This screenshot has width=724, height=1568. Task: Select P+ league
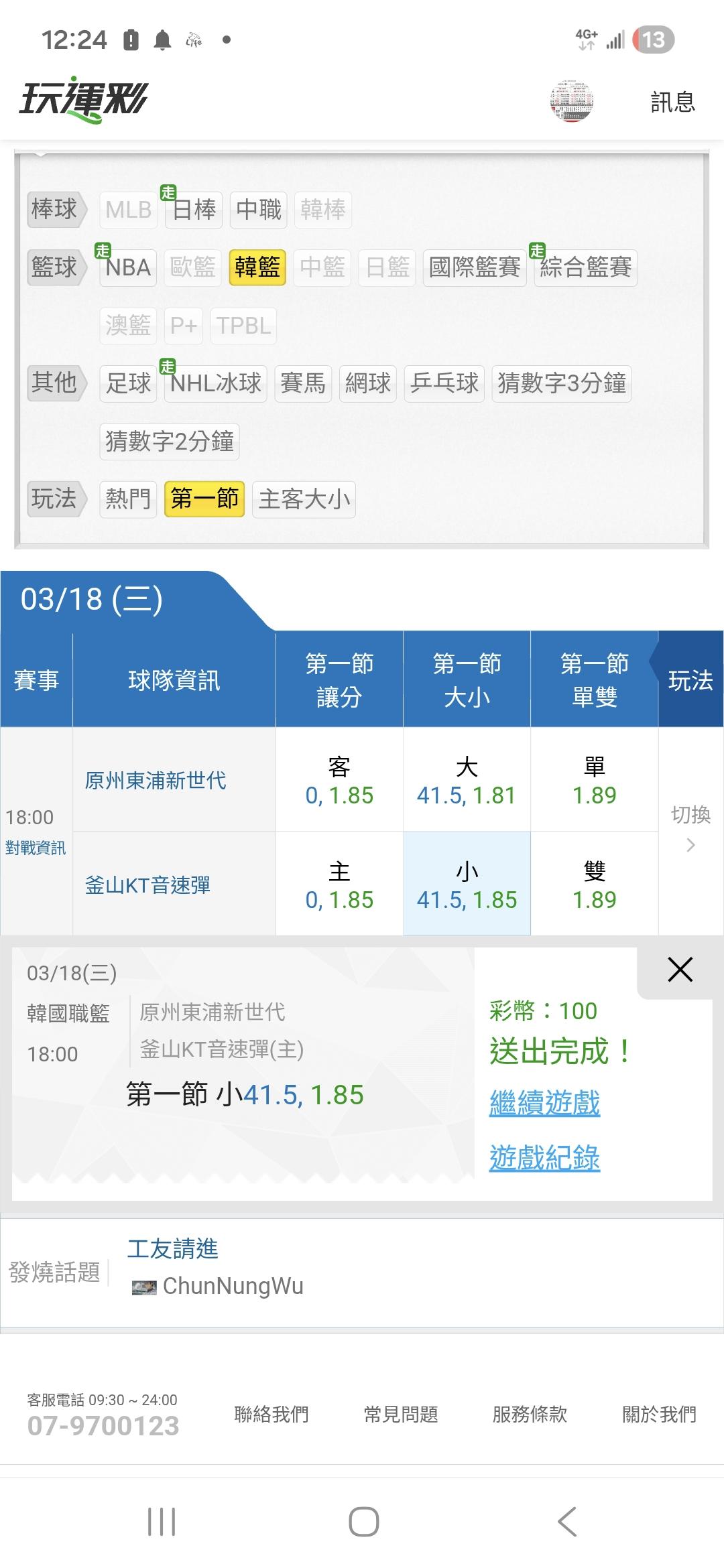coord(184,326)
